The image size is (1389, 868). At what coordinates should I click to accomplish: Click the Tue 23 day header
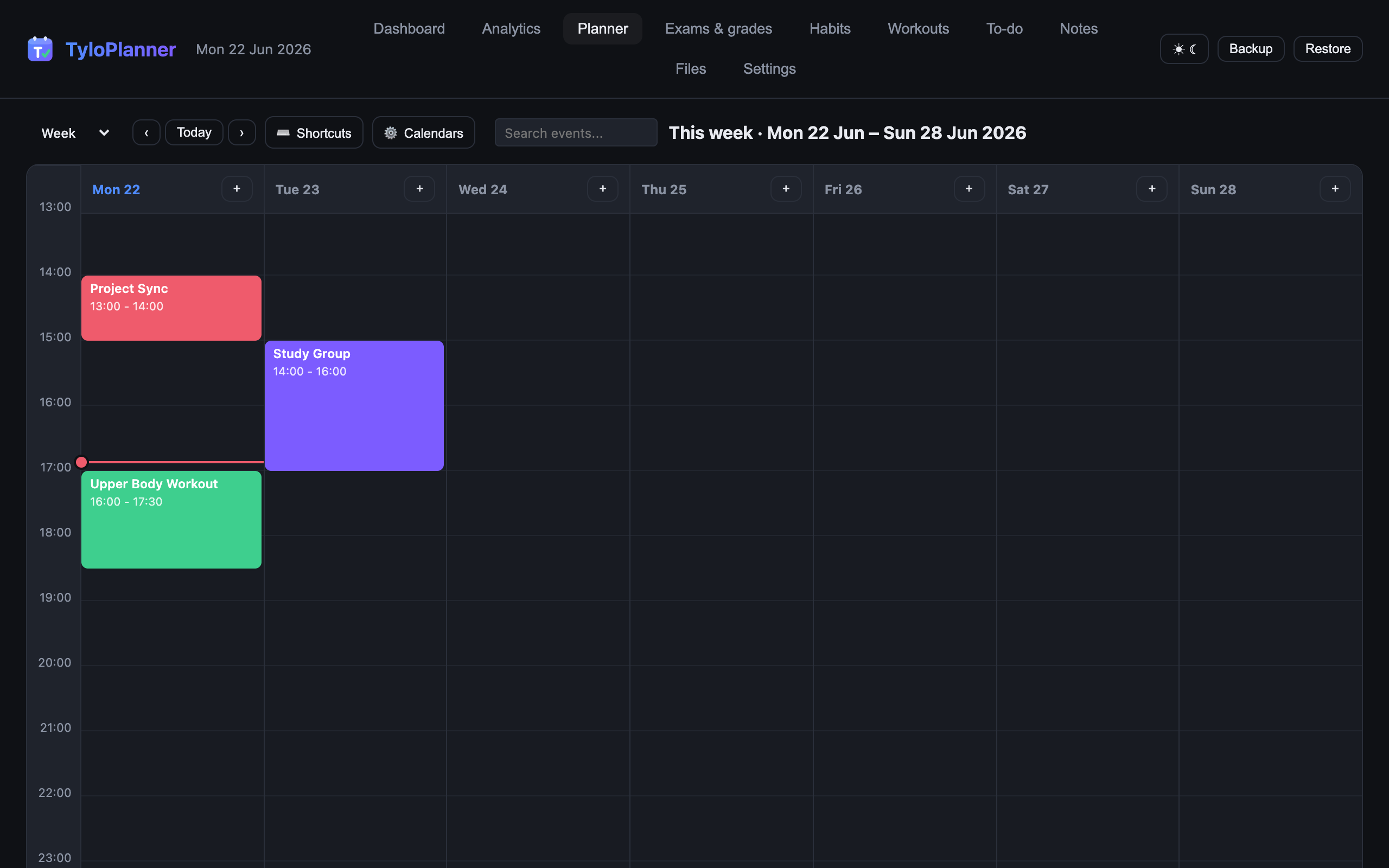point(297,189)
